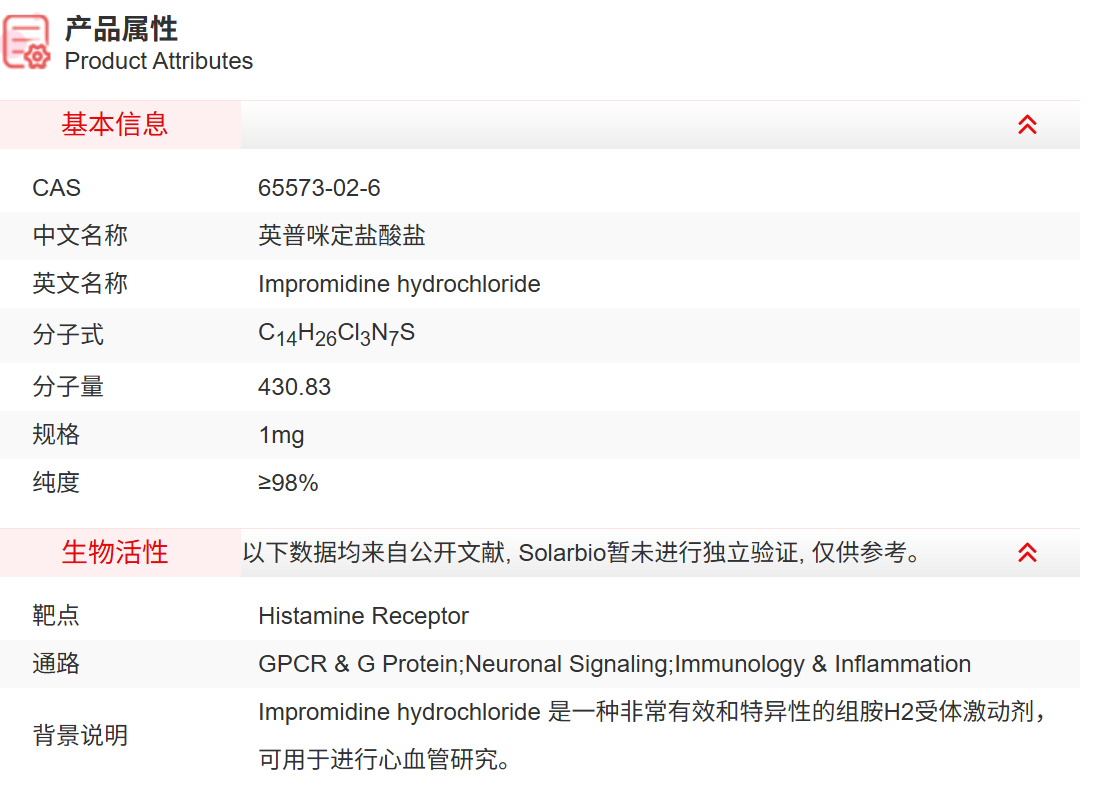1098x795 pixels.
Task: Select the 基本信息 section header
Action: [115, 125]
